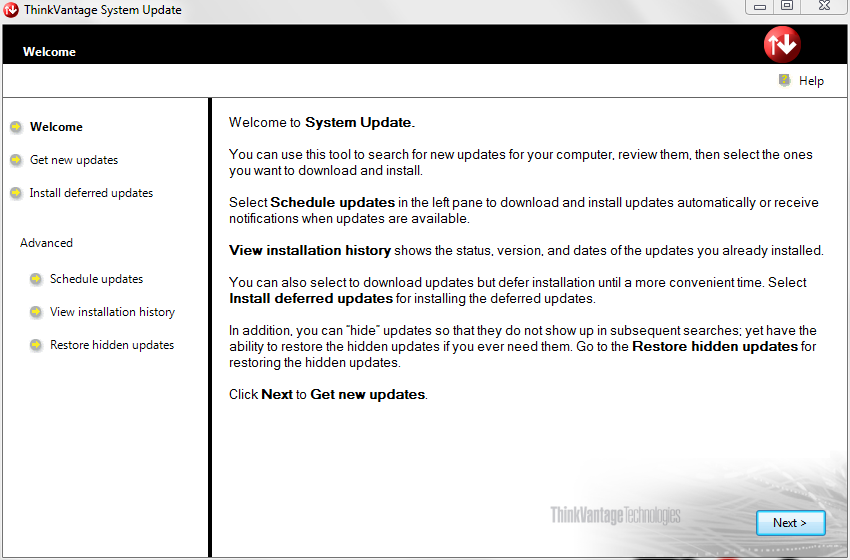Click the arrow icon beside Get new updates
The width and height of the screenshot is (850, 560).
point(16,160)
